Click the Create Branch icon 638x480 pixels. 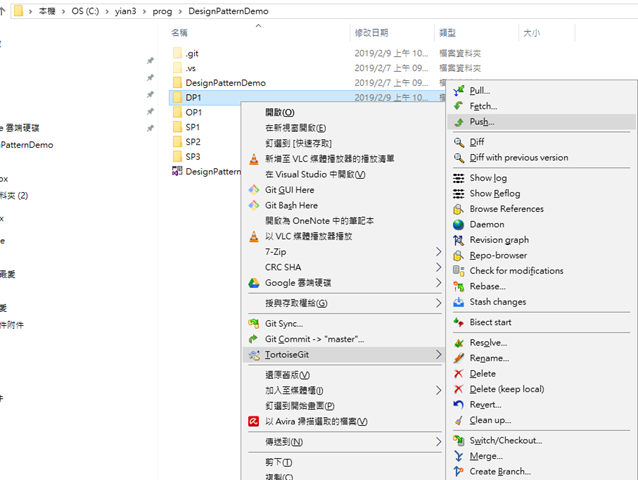pyautogui.click(x=459, y=472)
